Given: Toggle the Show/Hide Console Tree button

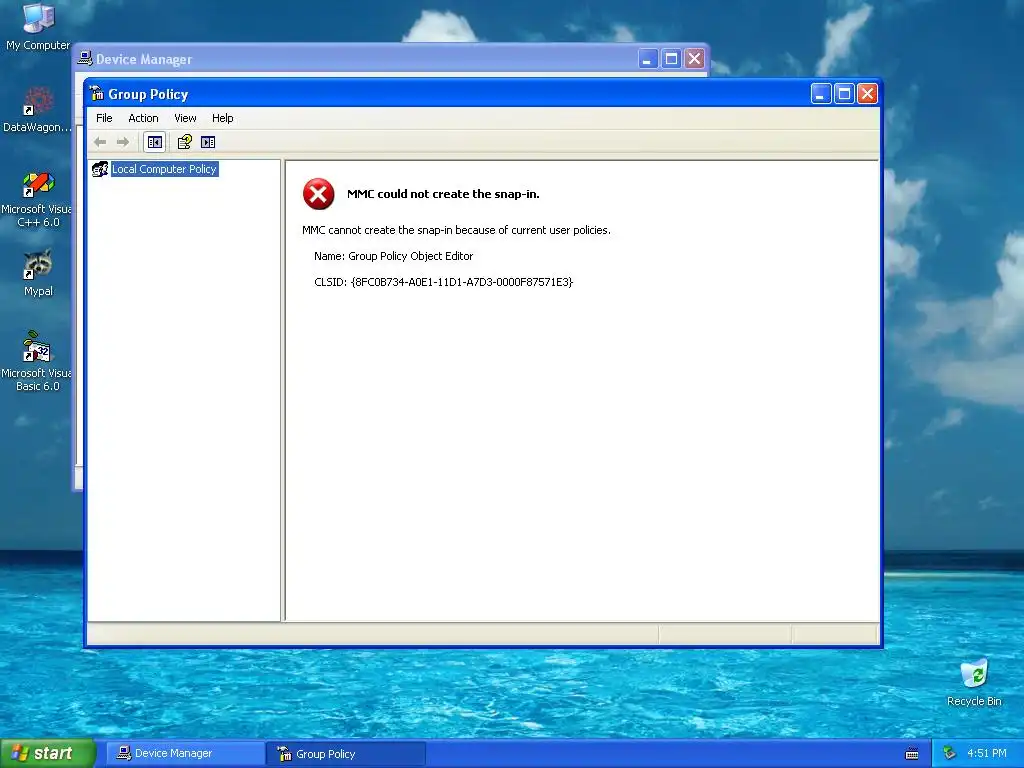Looking at the screenshot, I should pos(155,142).
